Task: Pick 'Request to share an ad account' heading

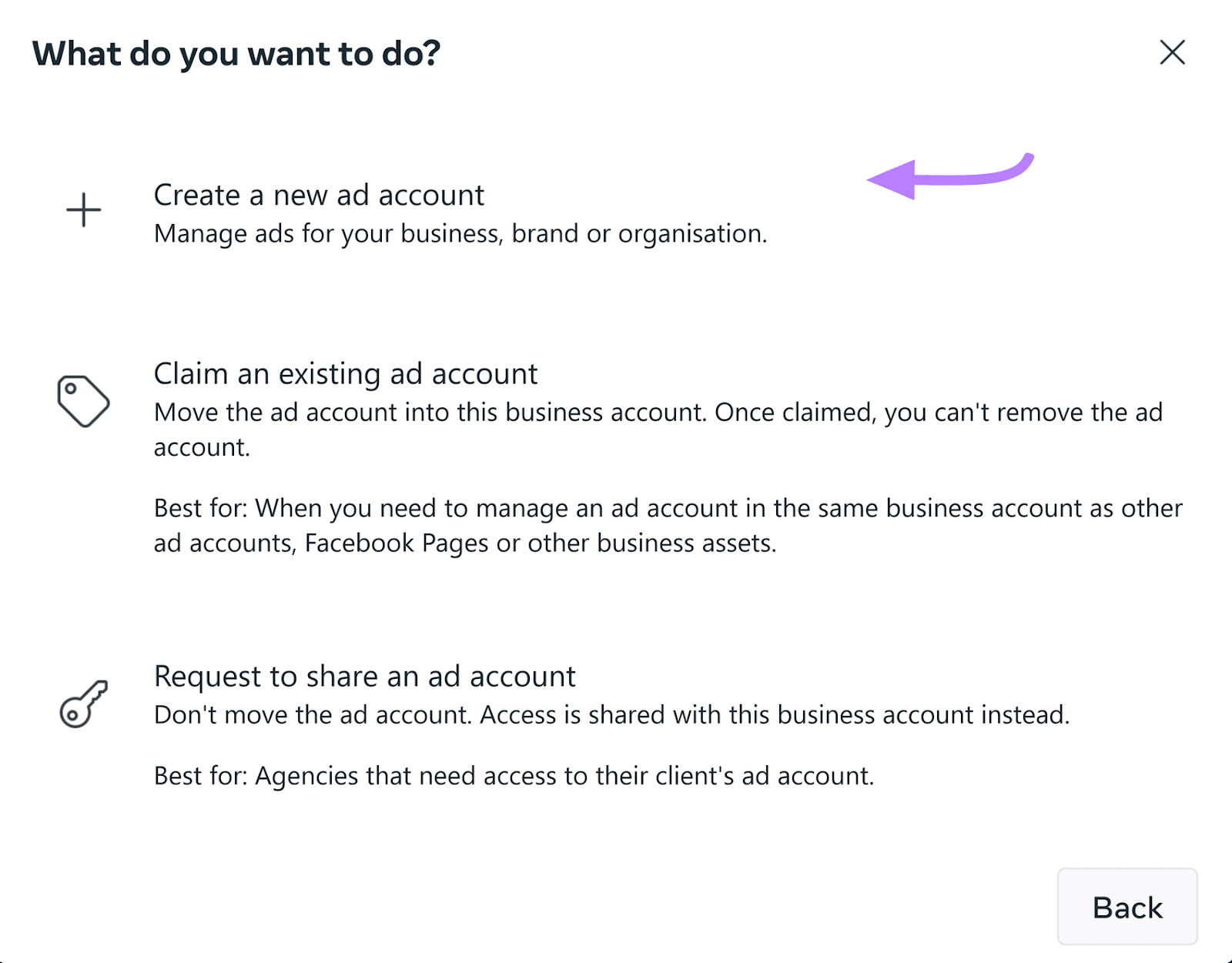Action: 364,677
